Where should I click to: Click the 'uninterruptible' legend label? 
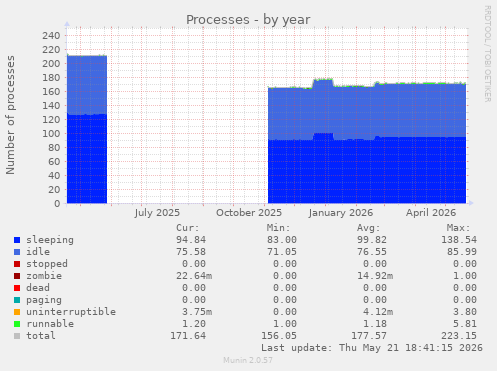click(71, 312)
